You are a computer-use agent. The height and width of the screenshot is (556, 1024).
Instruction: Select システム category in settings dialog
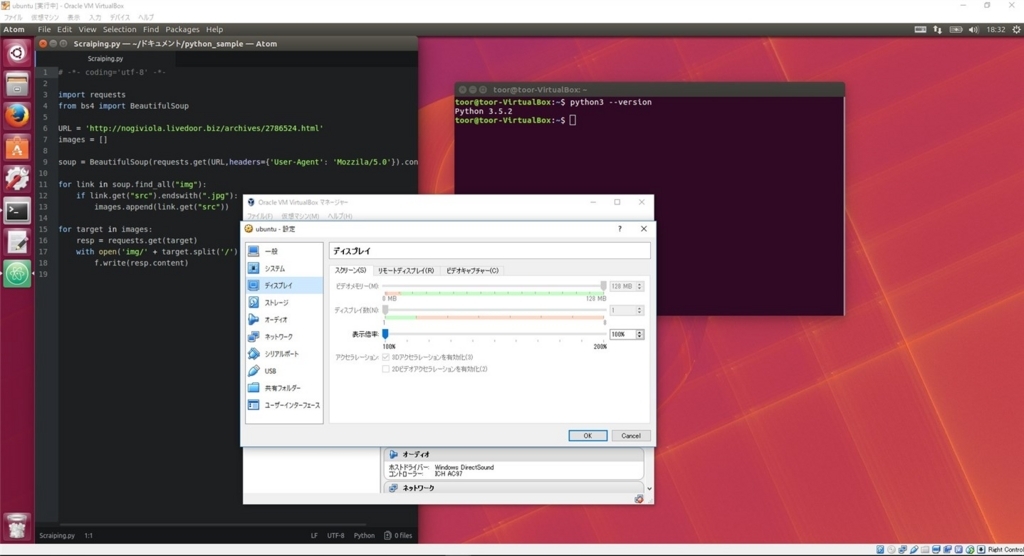(x=284, y=269)
